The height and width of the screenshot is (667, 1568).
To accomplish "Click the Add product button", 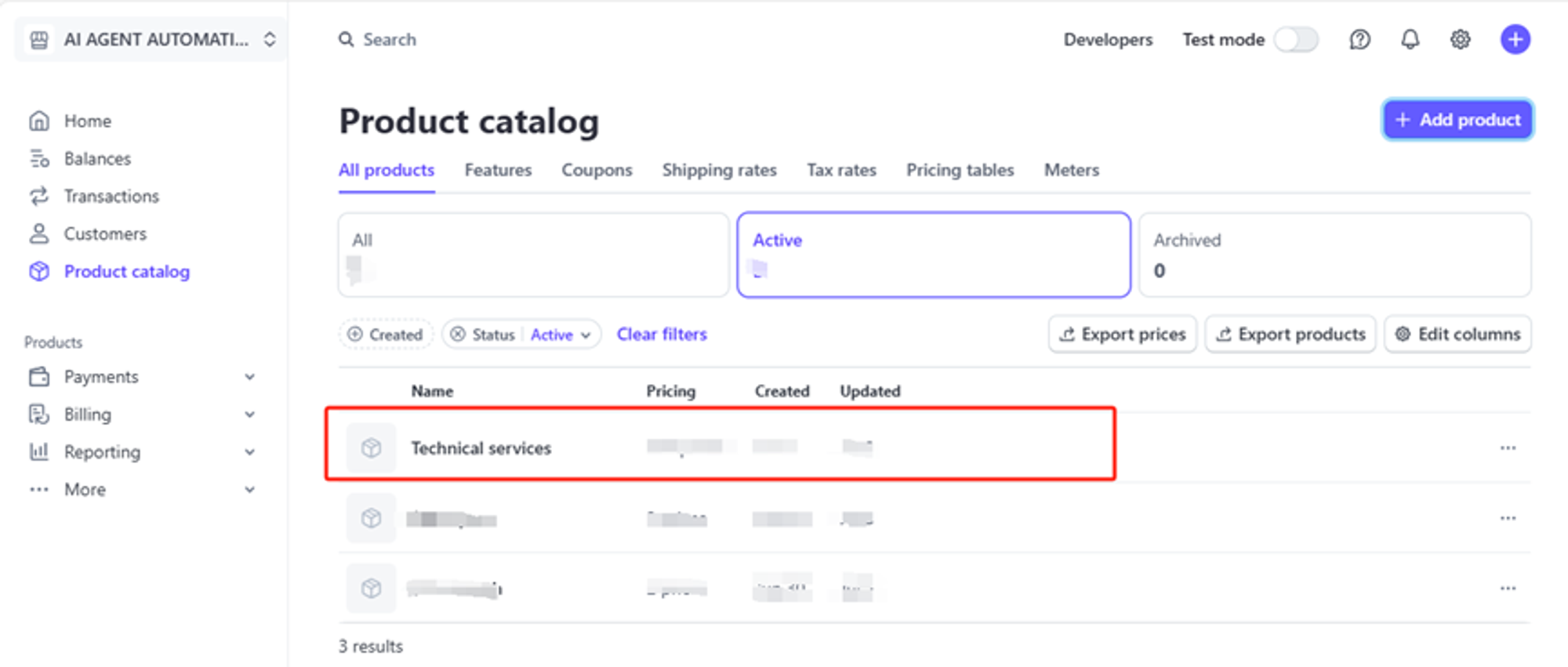I will pyautogui.click(x=1457, y=120).
